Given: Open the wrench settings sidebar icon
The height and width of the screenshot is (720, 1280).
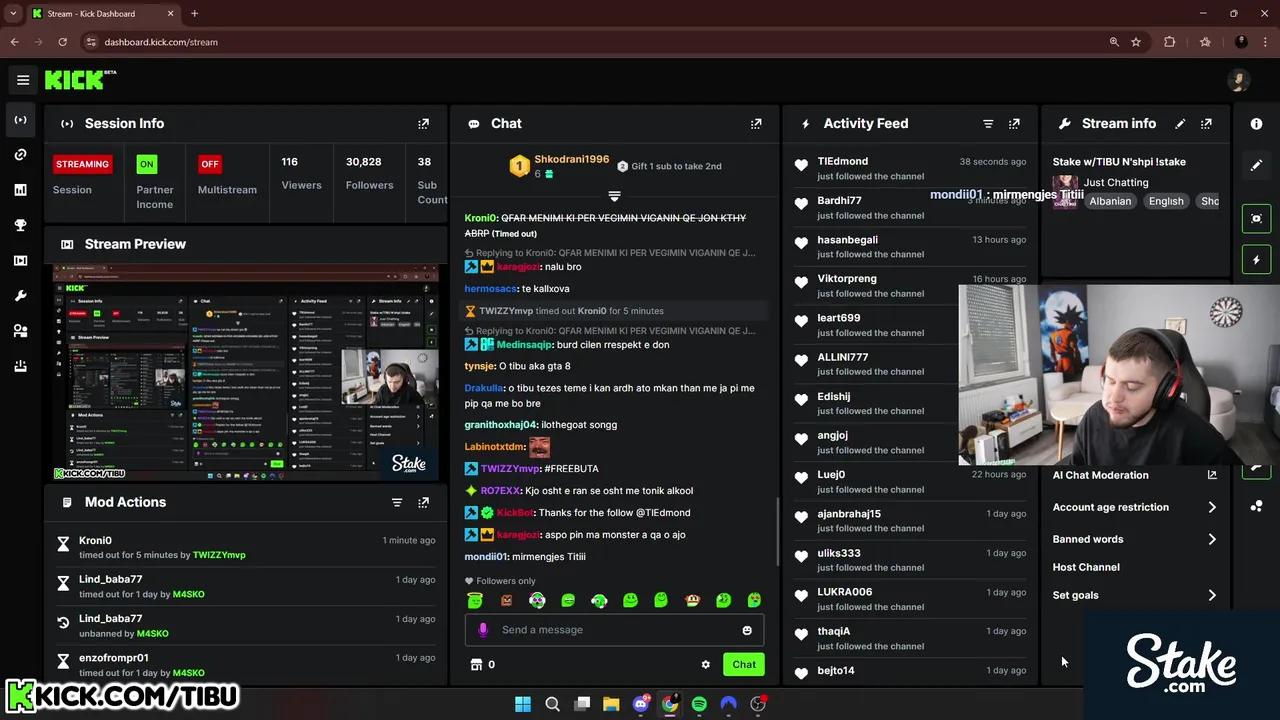Looking at the screenshot, I should pos(20,296).
